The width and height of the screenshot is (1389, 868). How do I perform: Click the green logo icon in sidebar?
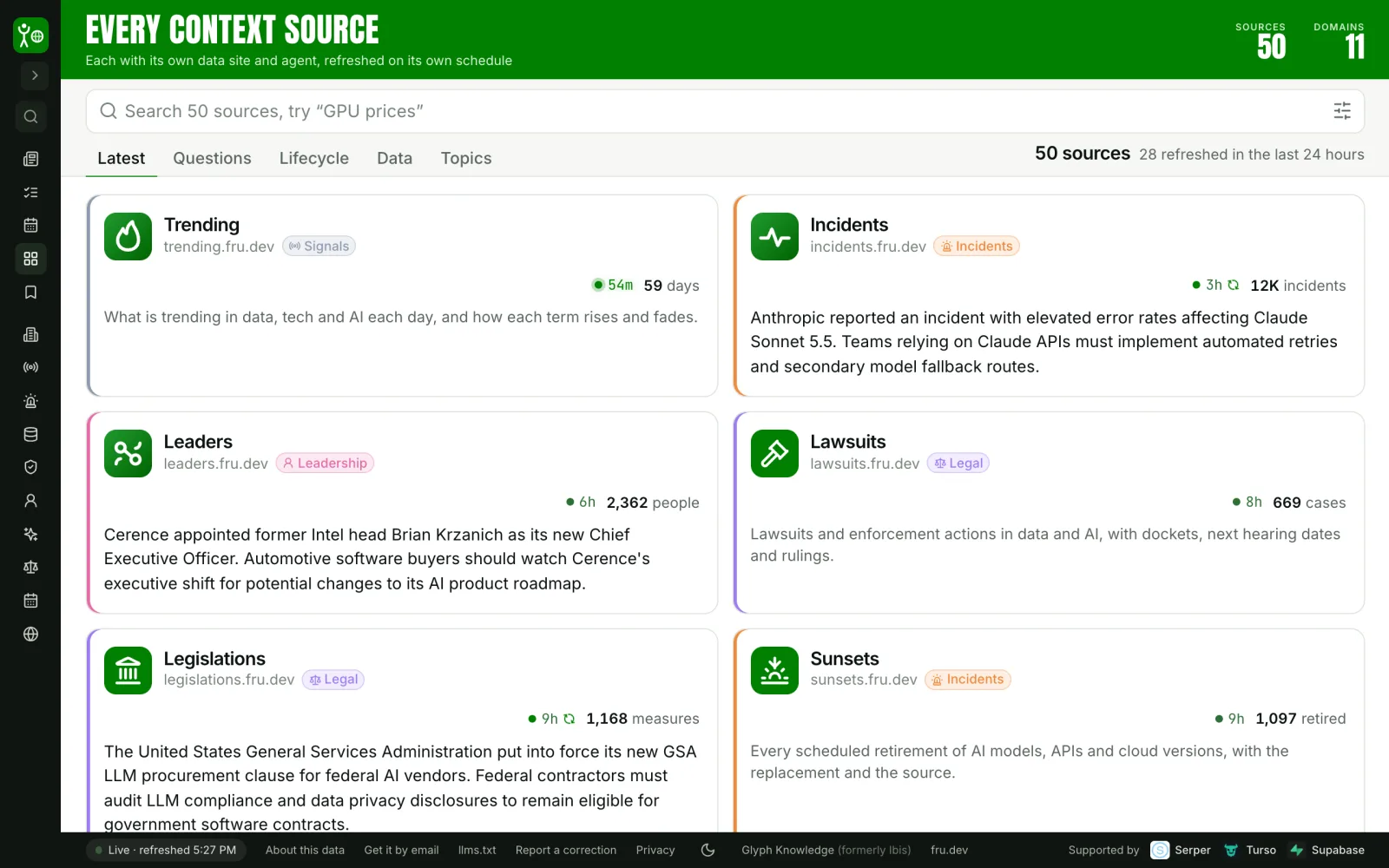30,36
